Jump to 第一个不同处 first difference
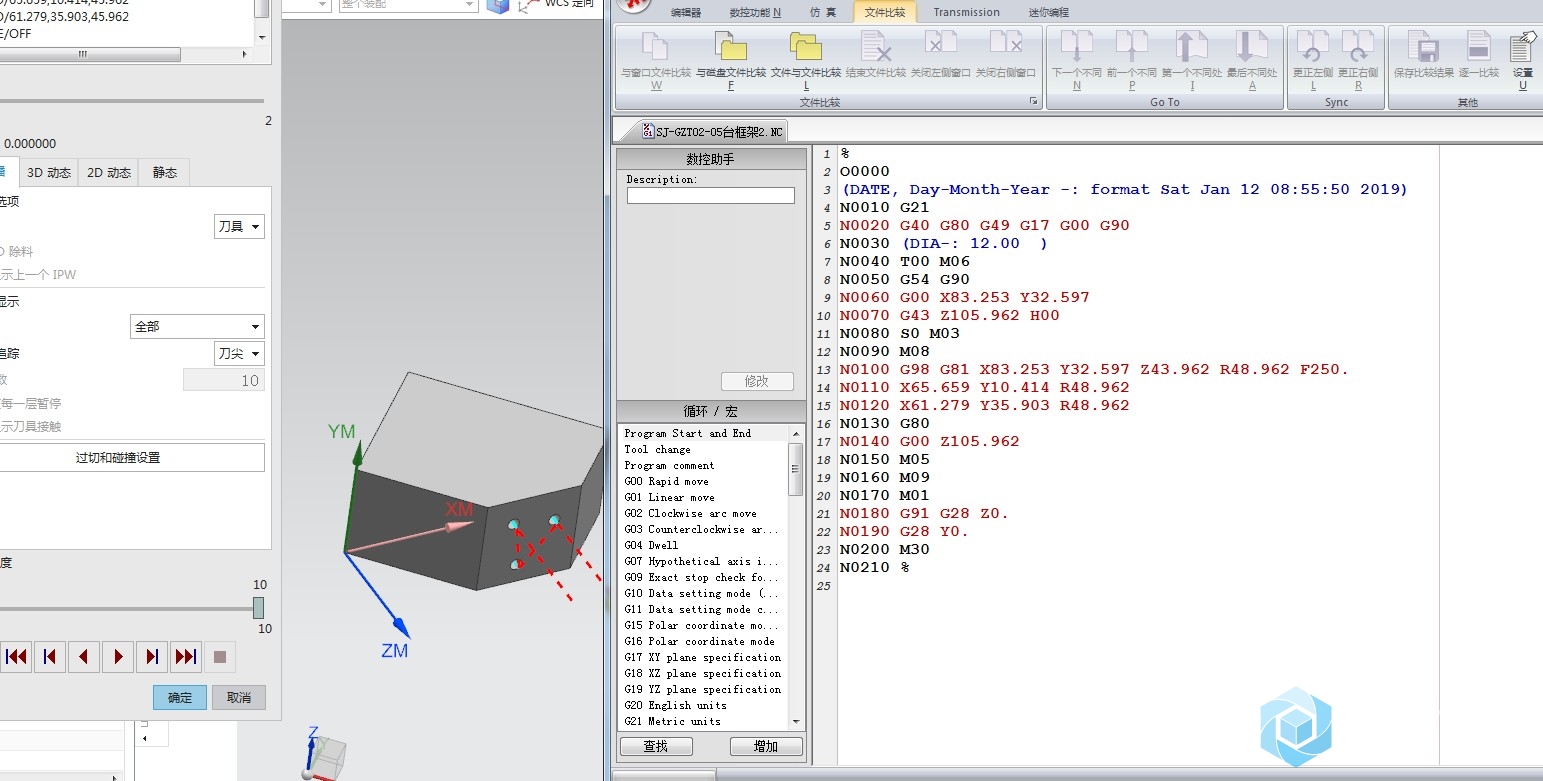 [1192, 47]
